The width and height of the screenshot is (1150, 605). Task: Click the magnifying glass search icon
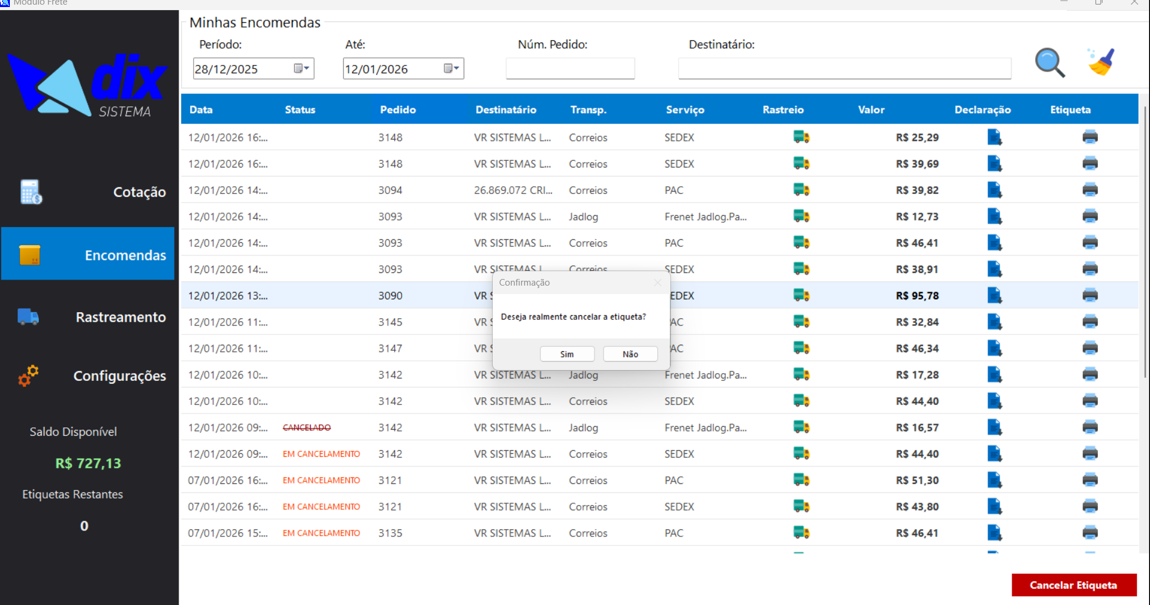pyautogui.click(x=1049, y=63)
